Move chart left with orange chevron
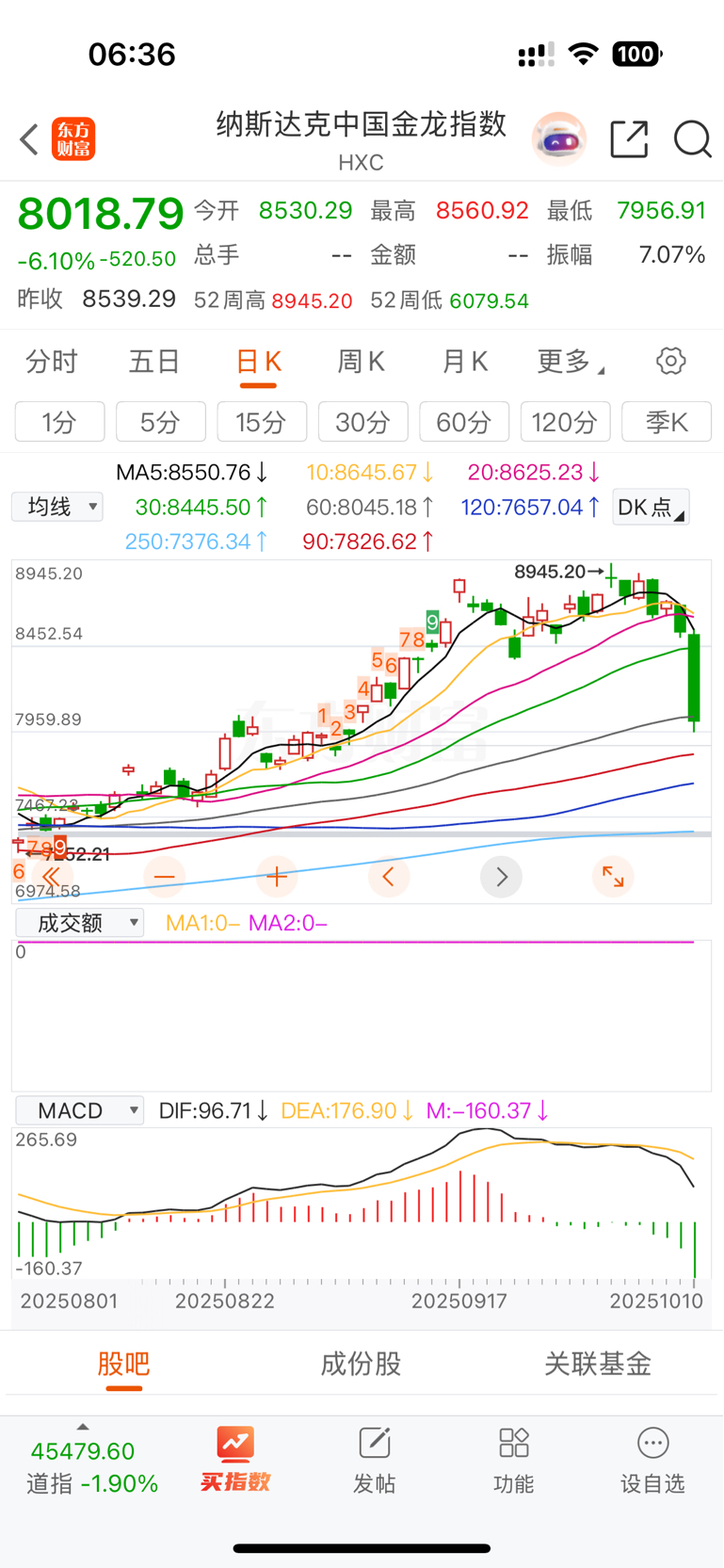Image resolution: width=724 pixels, height=1568 pixels. [389, 877]
